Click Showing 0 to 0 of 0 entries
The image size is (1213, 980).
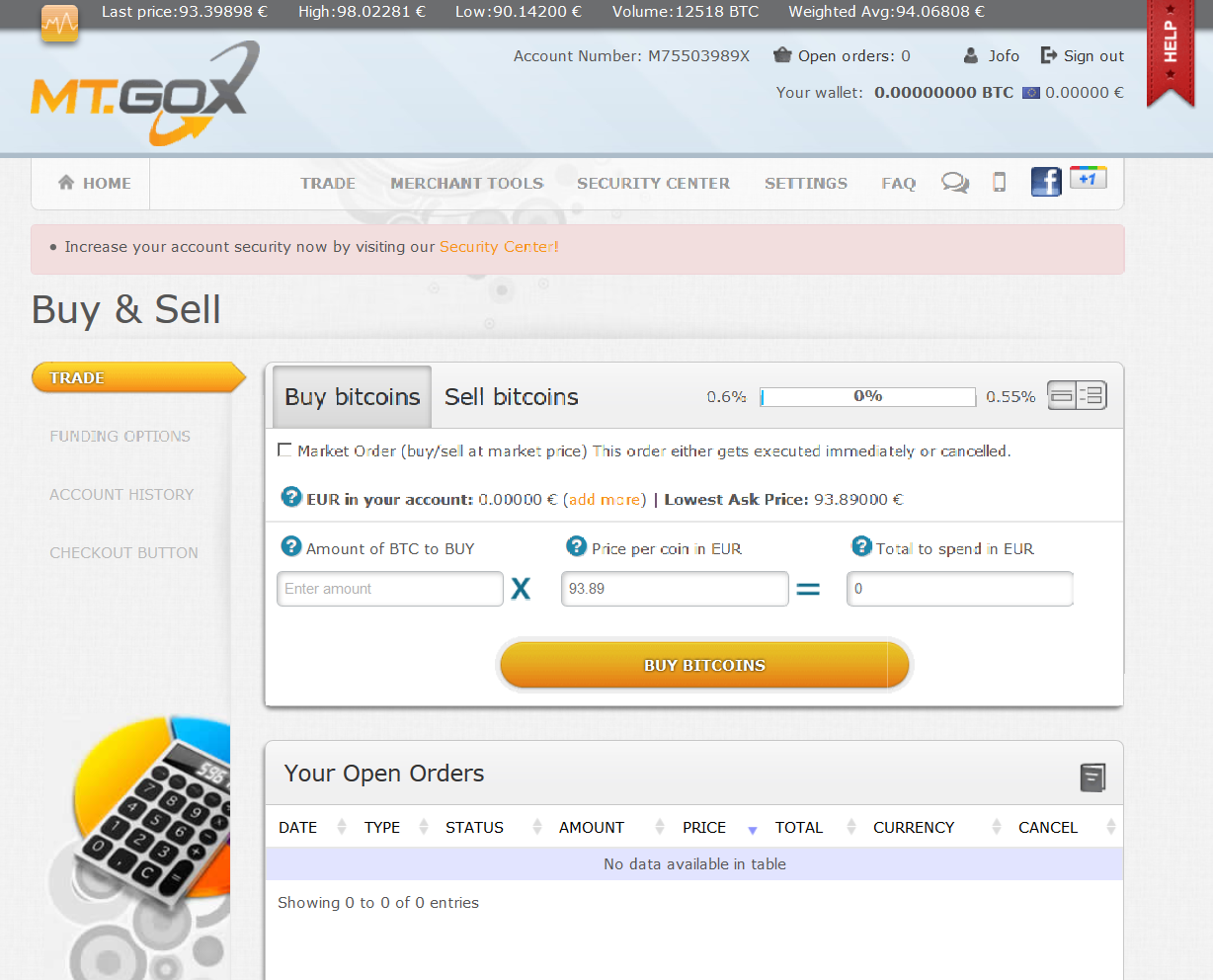pyautogui.click(x=378, y=903)
